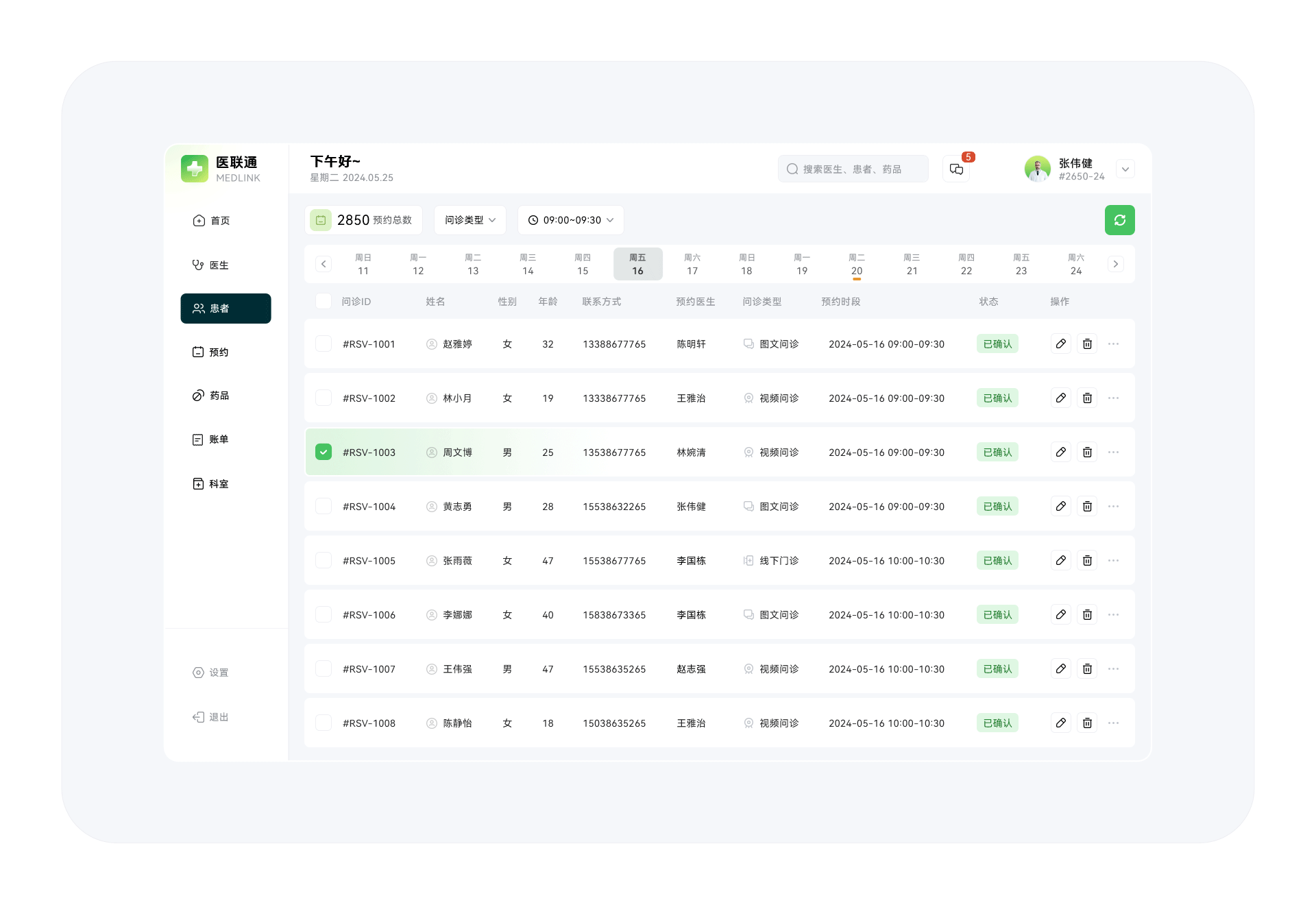Open more options for #RSV-1005

(1113, 560)
